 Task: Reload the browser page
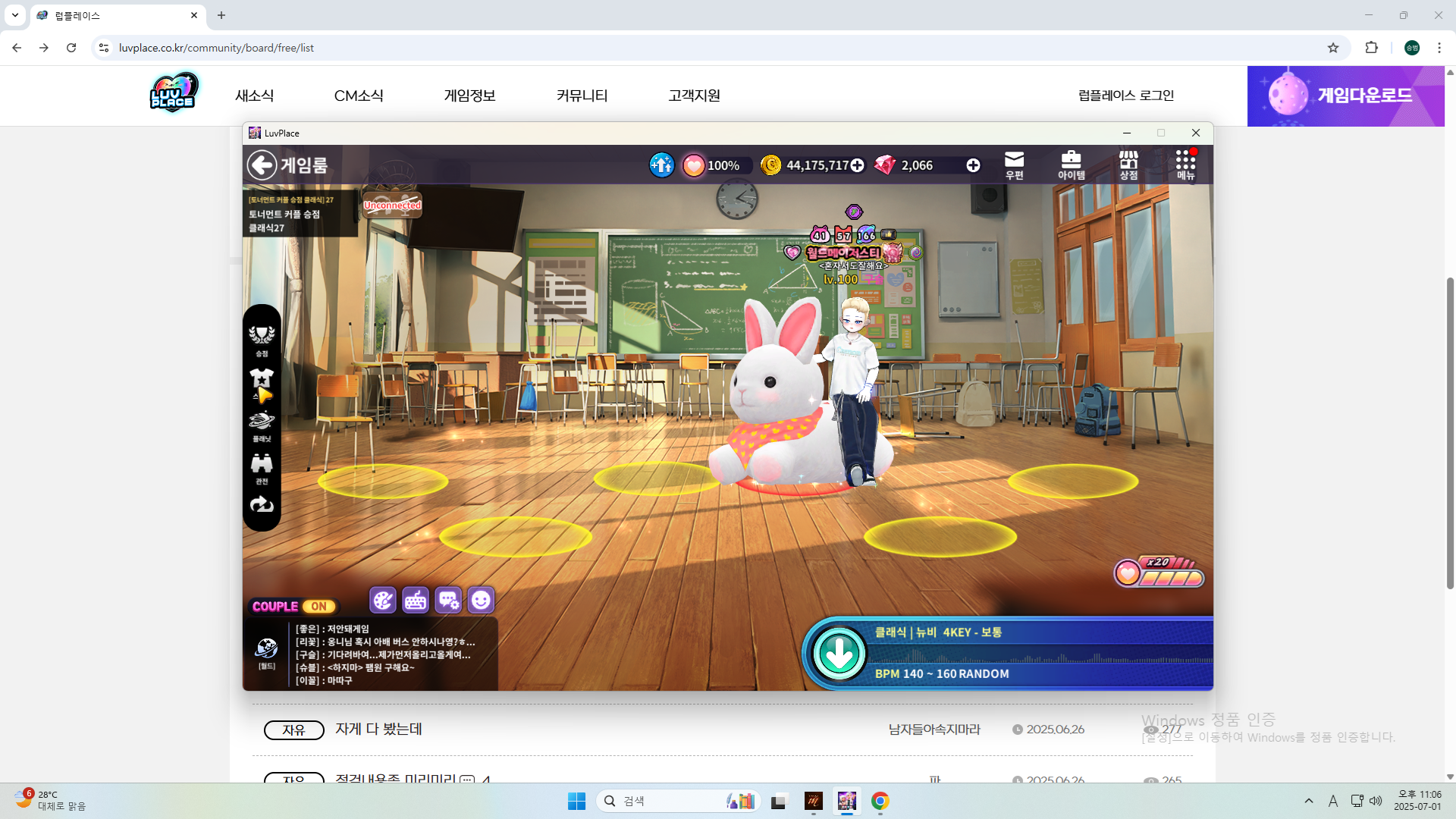[71, 48]
